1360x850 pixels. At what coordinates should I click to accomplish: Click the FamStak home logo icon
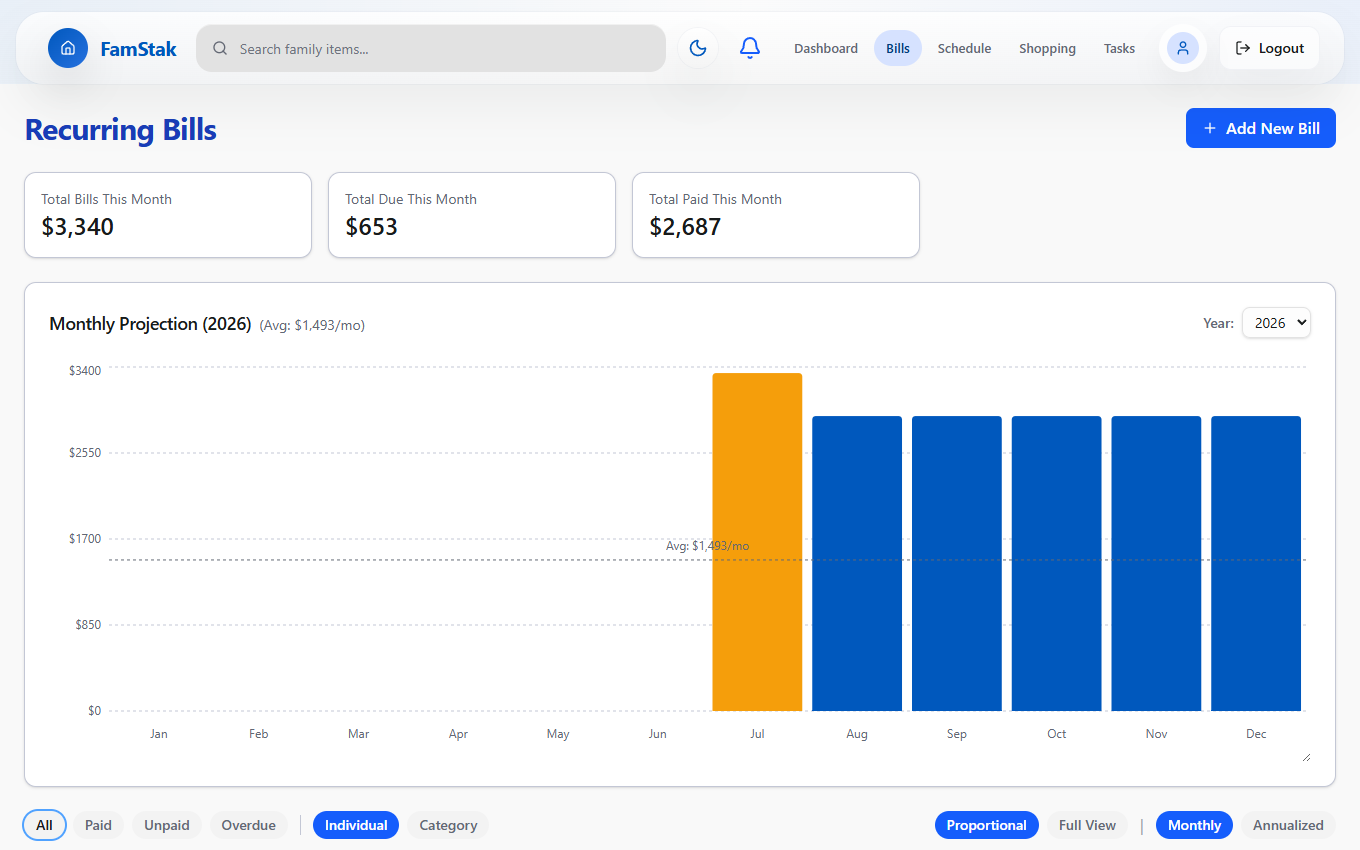point(68,48)
